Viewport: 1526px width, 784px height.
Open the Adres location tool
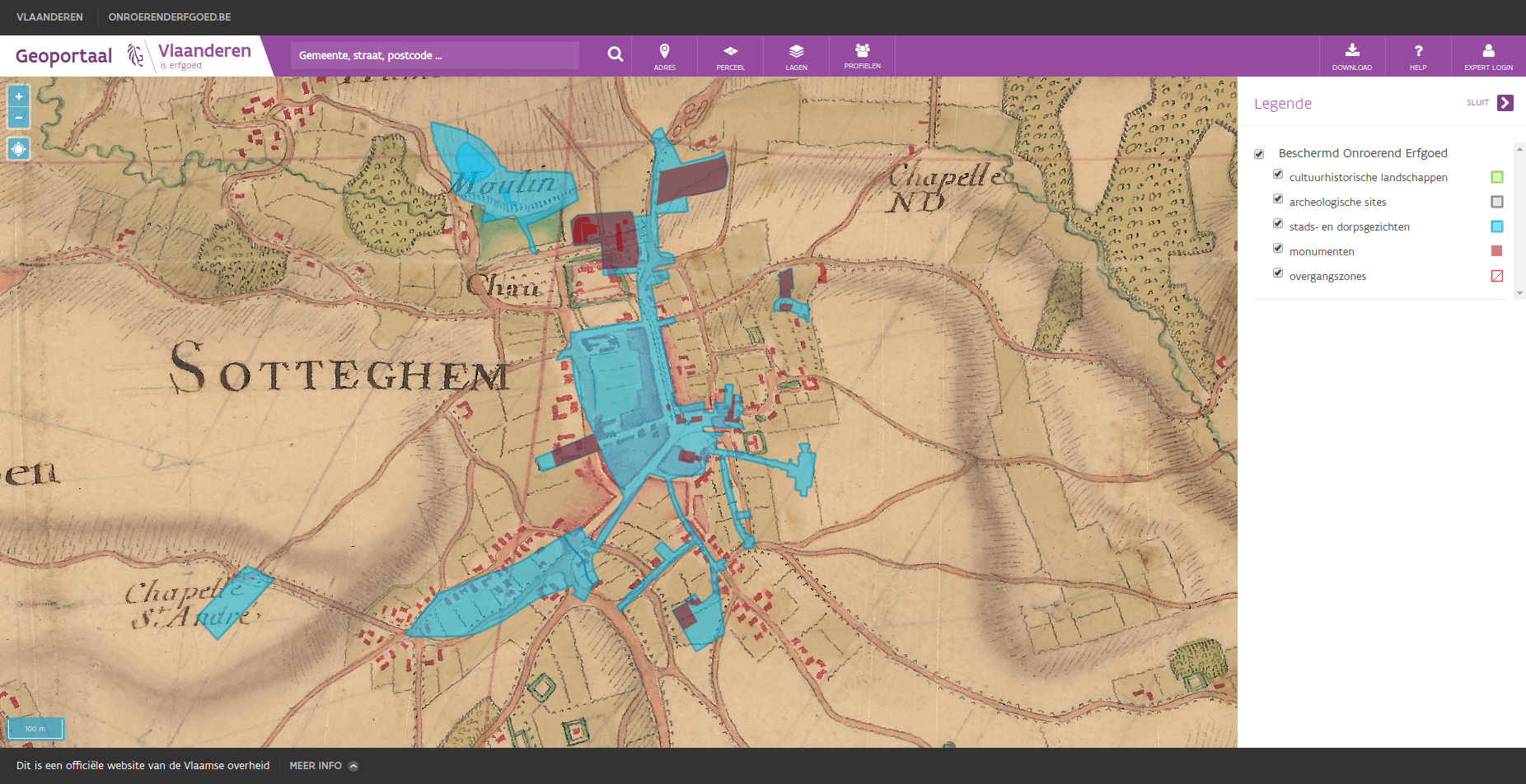click(664, 56)
